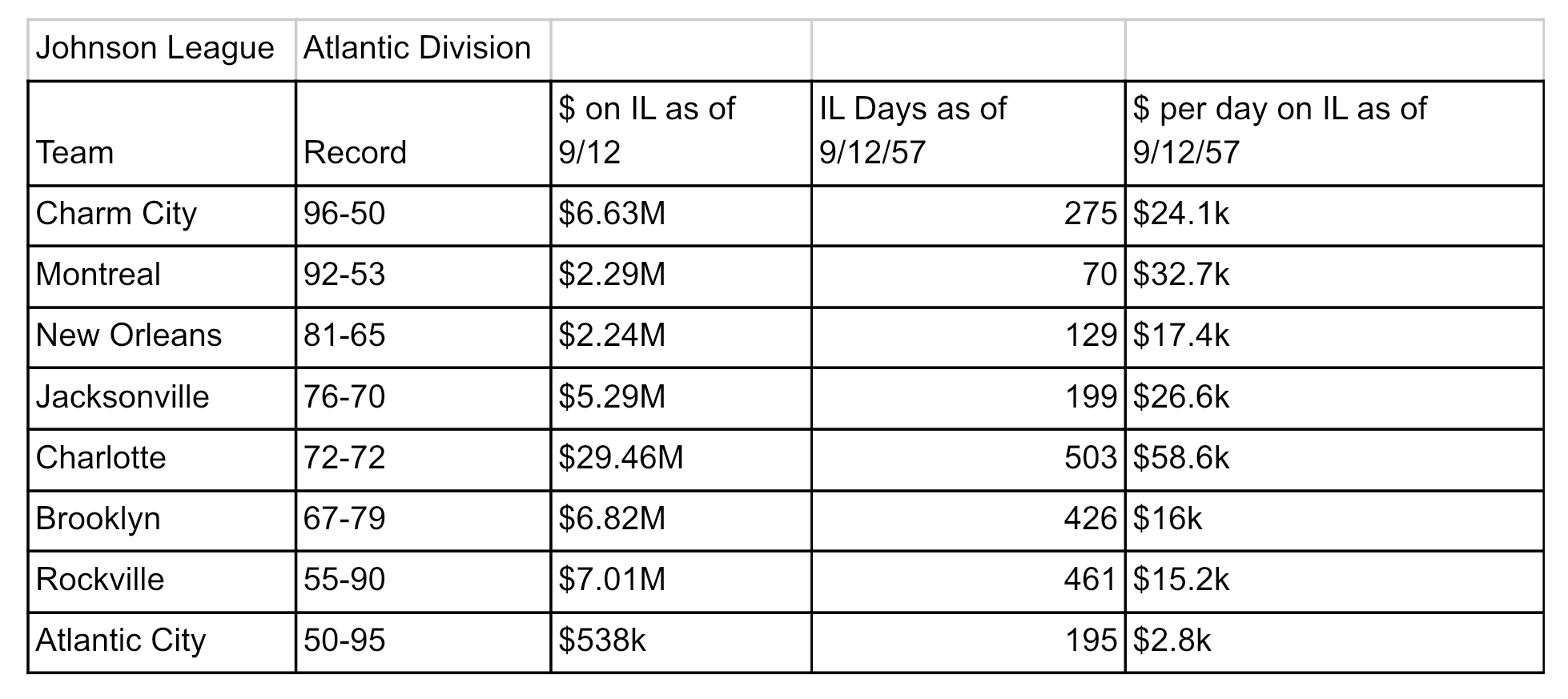
Task: Select Jacksonville's IL days value 199
Action: tap(969, 398)
